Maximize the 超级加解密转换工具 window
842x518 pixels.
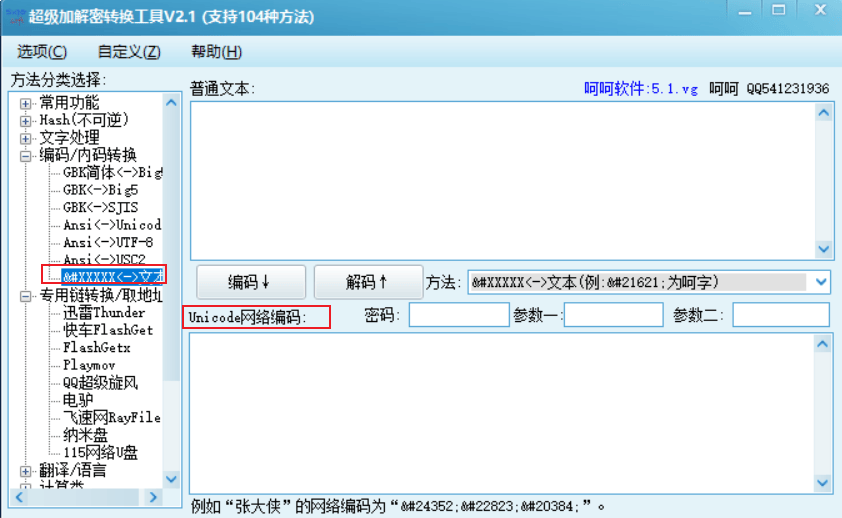[x=779, y=11]
